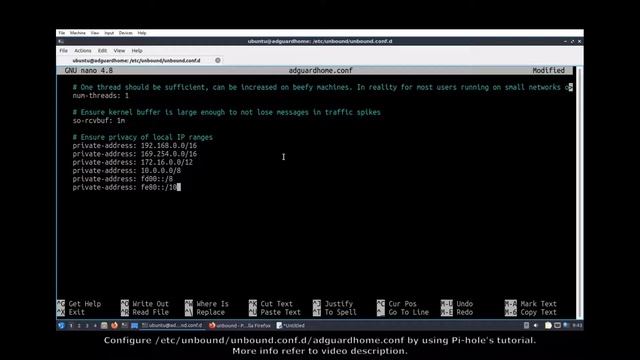Switch to ubuntu@ad...nd.conf.d taskbar window
The width and height of the screenshot is (640, 360).
point(172,325)
